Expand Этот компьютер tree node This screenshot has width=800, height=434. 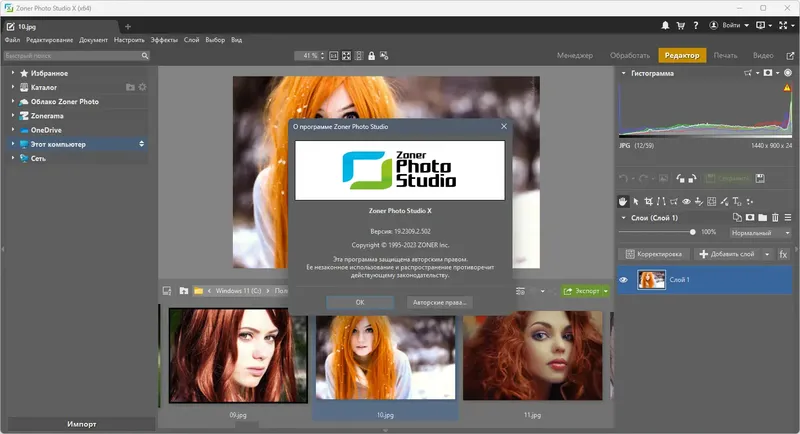[x=13, y=144]
